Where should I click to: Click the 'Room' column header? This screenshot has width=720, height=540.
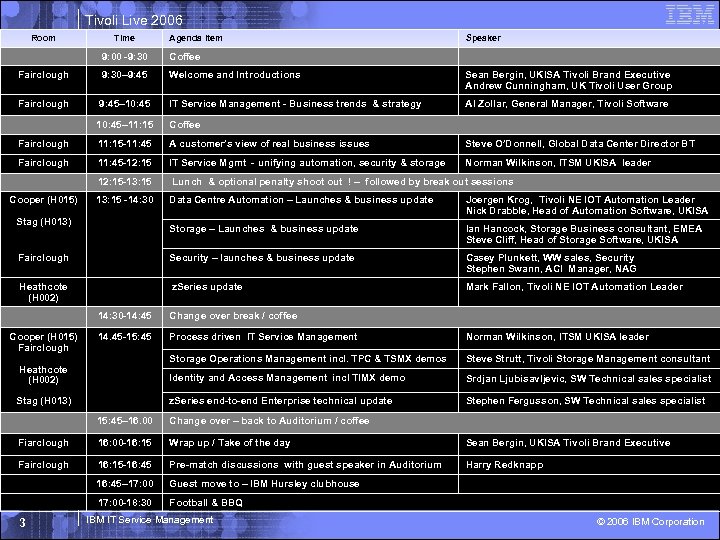pos(43,38)
